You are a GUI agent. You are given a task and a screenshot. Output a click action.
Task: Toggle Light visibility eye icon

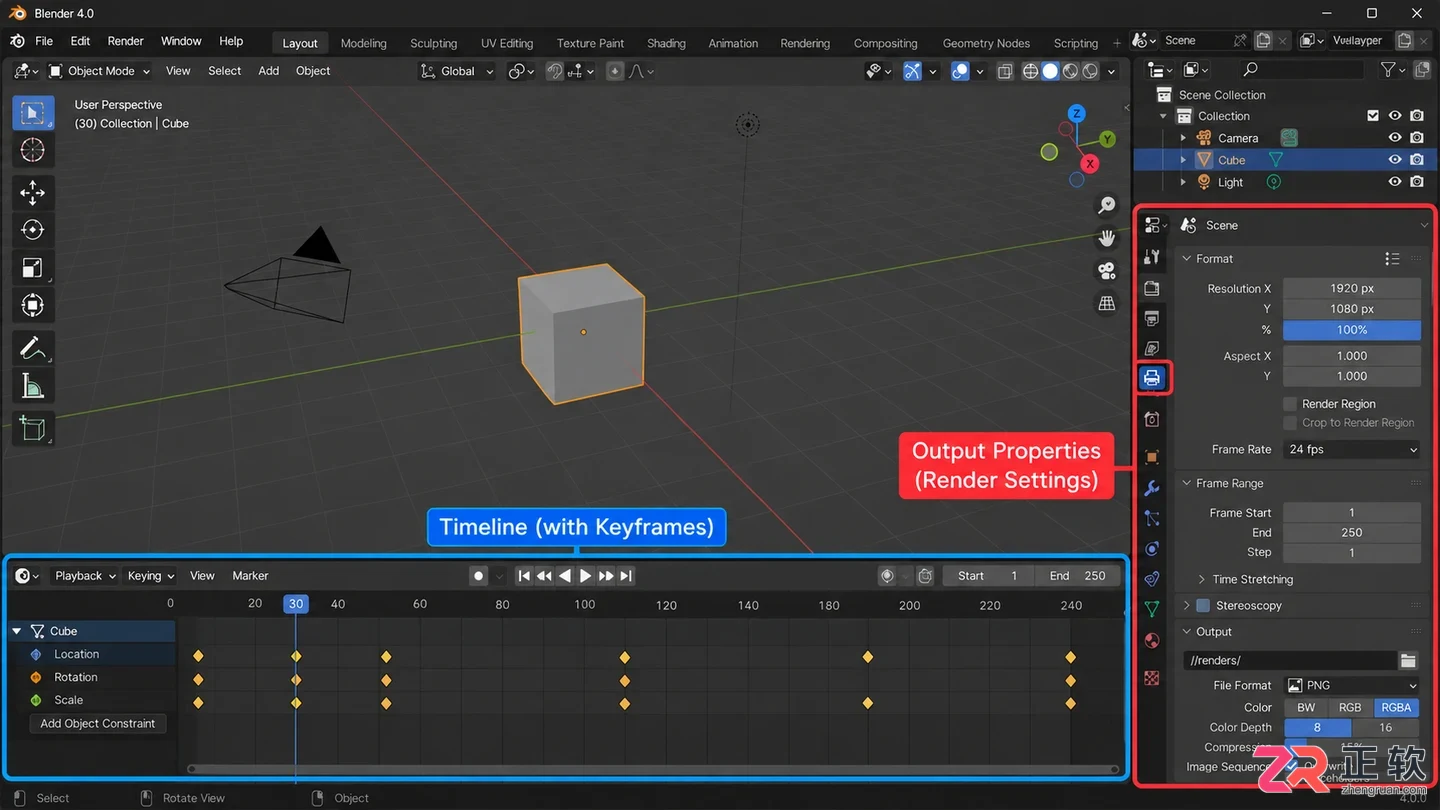1395,182
